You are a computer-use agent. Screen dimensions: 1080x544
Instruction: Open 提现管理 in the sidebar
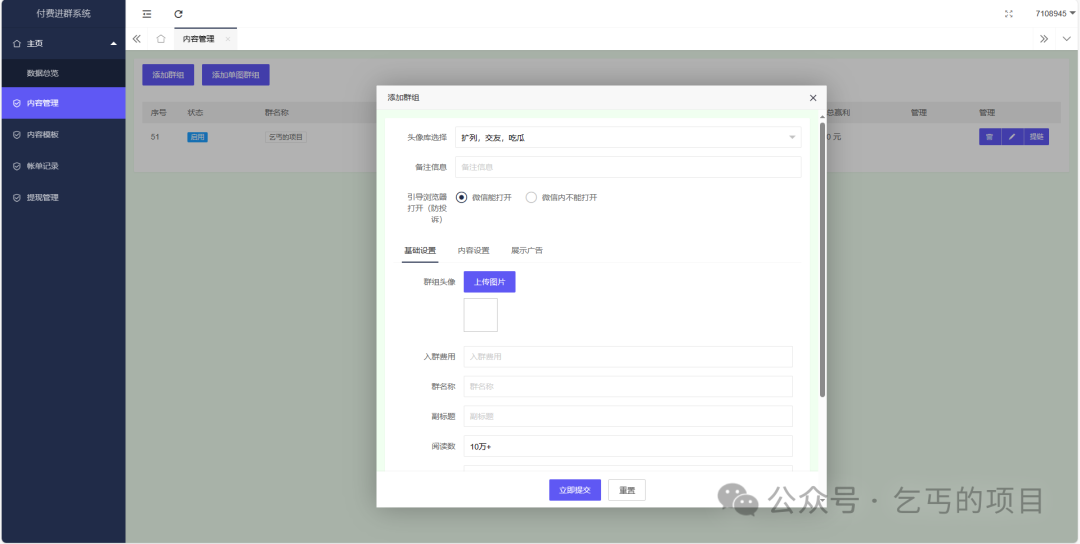[63, 198]
